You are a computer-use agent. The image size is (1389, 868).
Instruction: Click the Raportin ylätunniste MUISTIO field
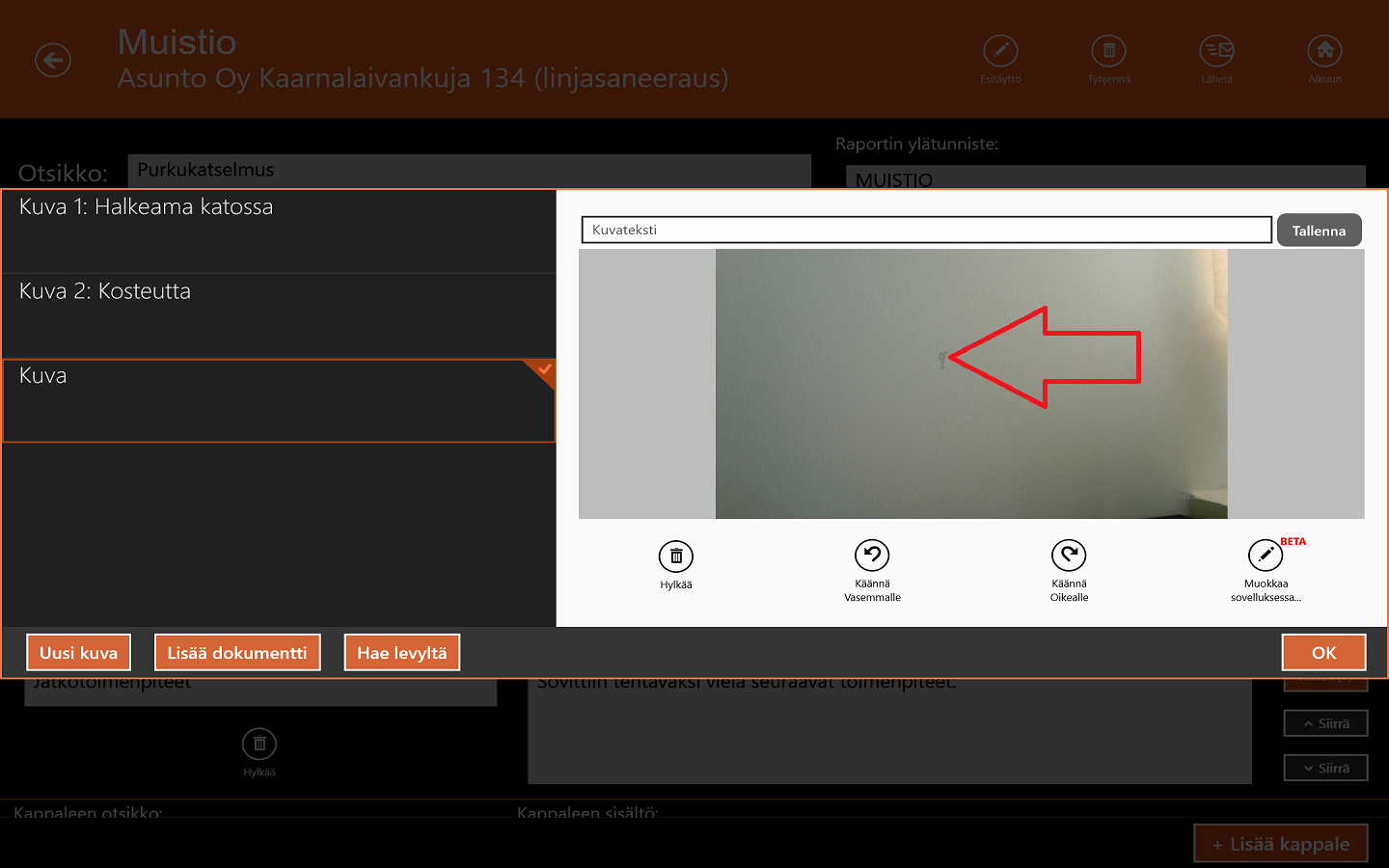[x=1105, y=177]
